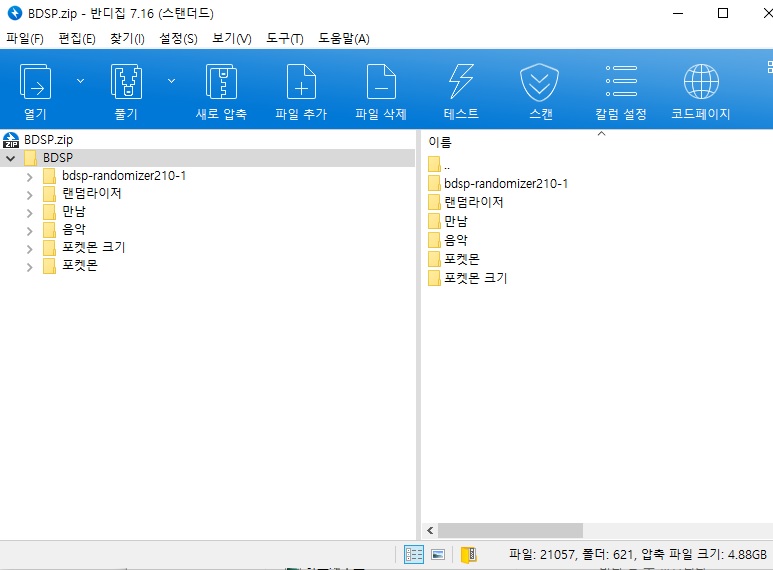Click the 코드페이지 globe icon
The height and width of the screenshot is (570, 773).
701,82
